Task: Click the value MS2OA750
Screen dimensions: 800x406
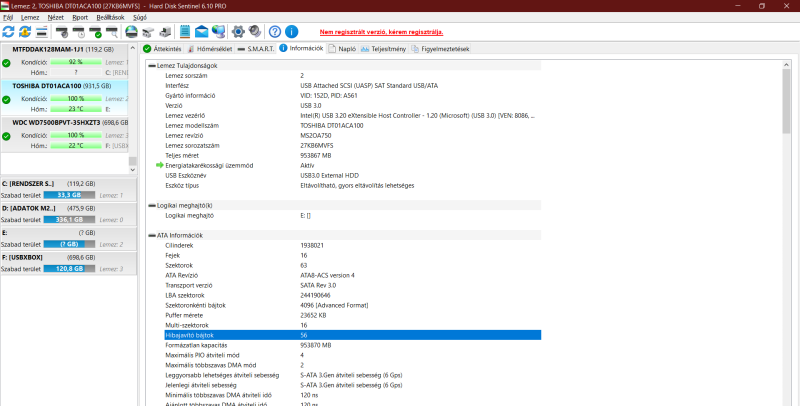Action: tap(316, 136)
